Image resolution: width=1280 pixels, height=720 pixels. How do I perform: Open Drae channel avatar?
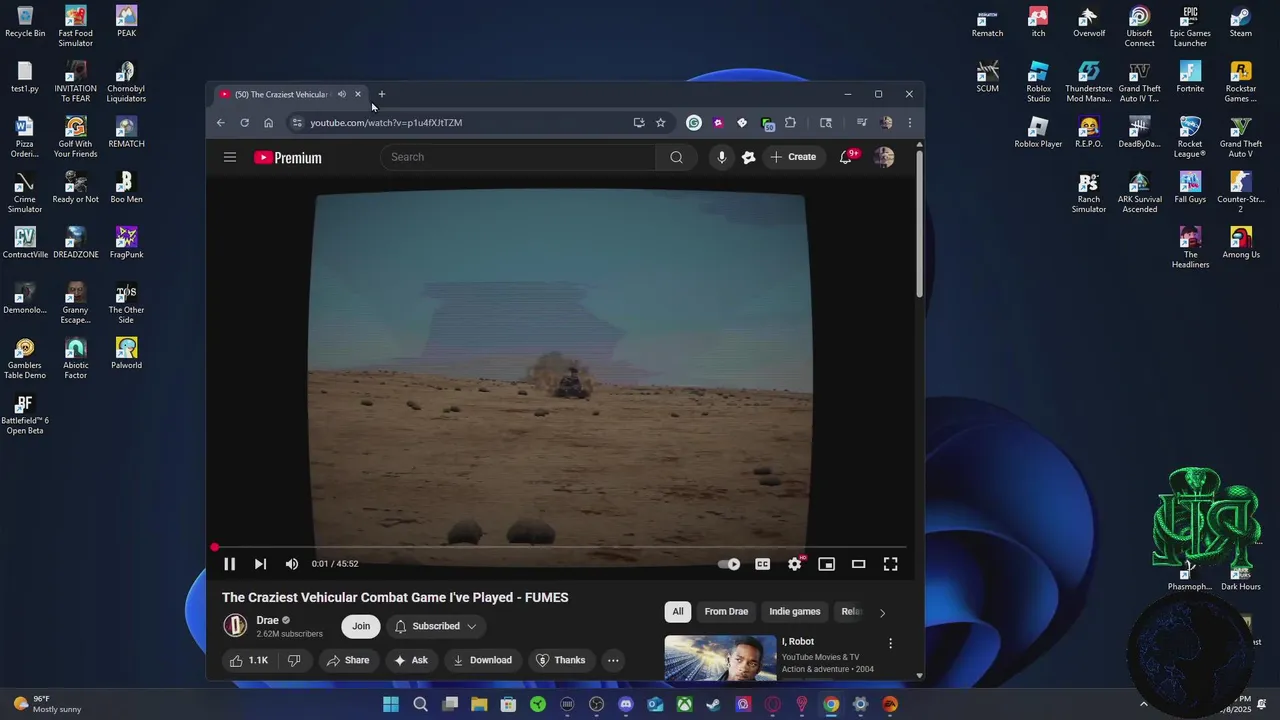tap(235, 626)
